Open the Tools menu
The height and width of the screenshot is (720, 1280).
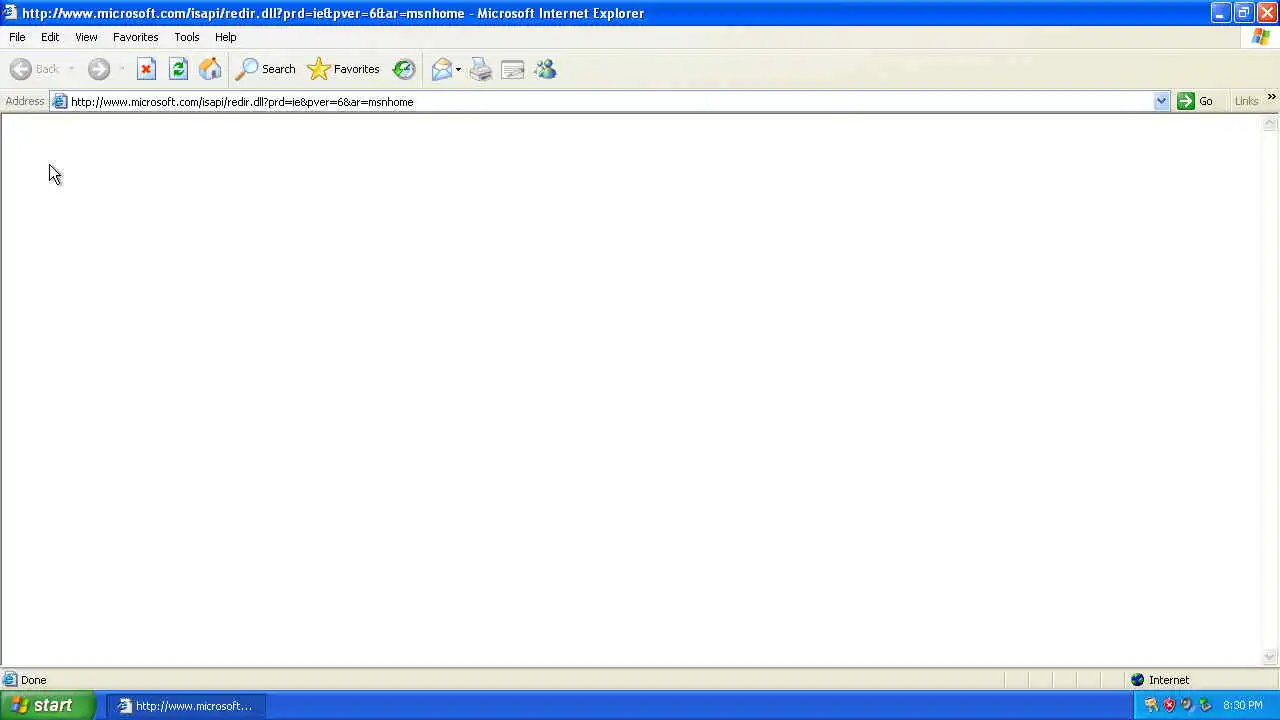[x=186, y=37]
